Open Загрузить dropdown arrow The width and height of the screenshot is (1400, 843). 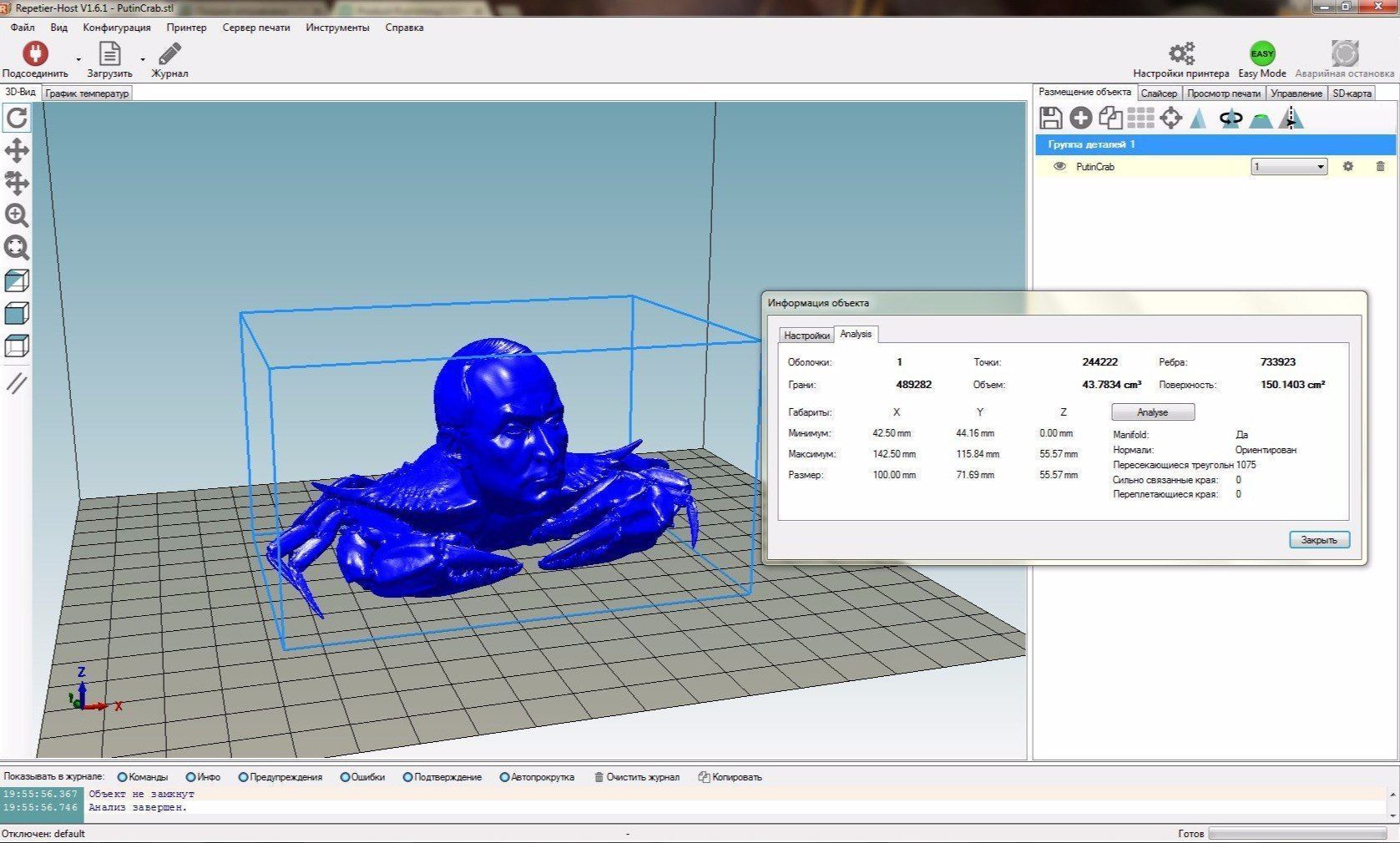click(143, 59)
